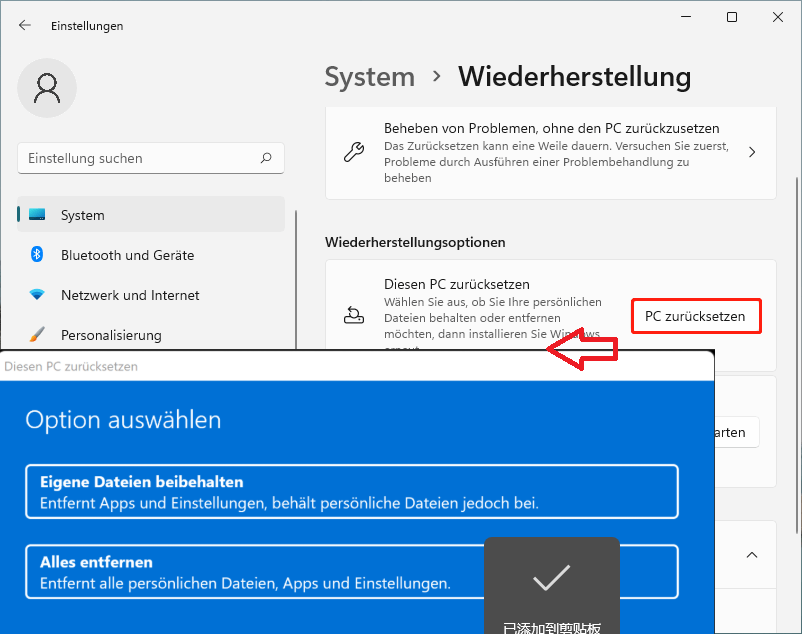Select the System sidebar entry
Viewport: 802px width, 634px height.
pyautogui.click(x=82, y=214)
